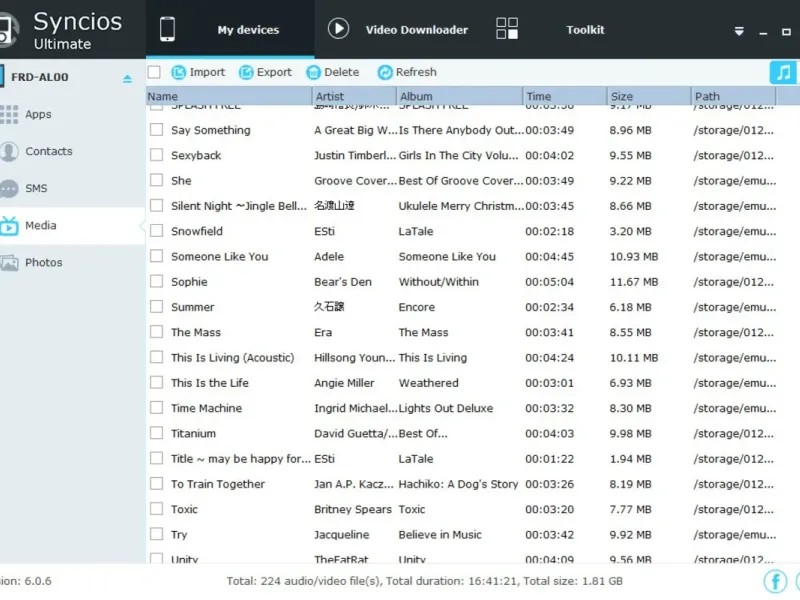Sort by the Size column header
The width and height of the screenshot is (800, 600).
coord(649,96)
